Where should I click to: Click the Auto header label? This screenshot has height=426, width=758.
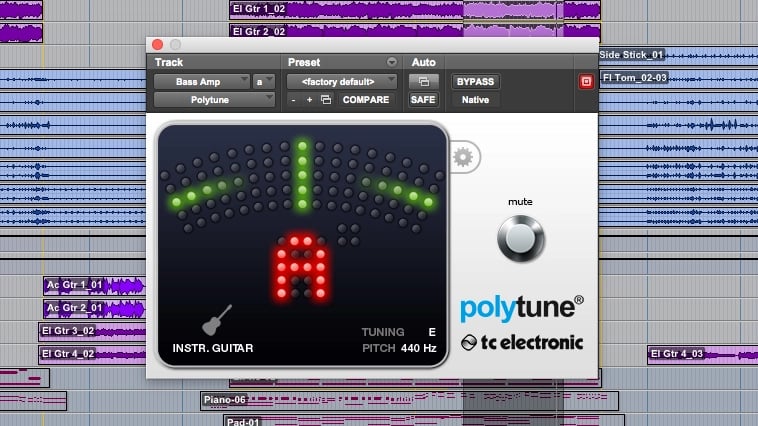pyautogui.click(x=423, y=62)
